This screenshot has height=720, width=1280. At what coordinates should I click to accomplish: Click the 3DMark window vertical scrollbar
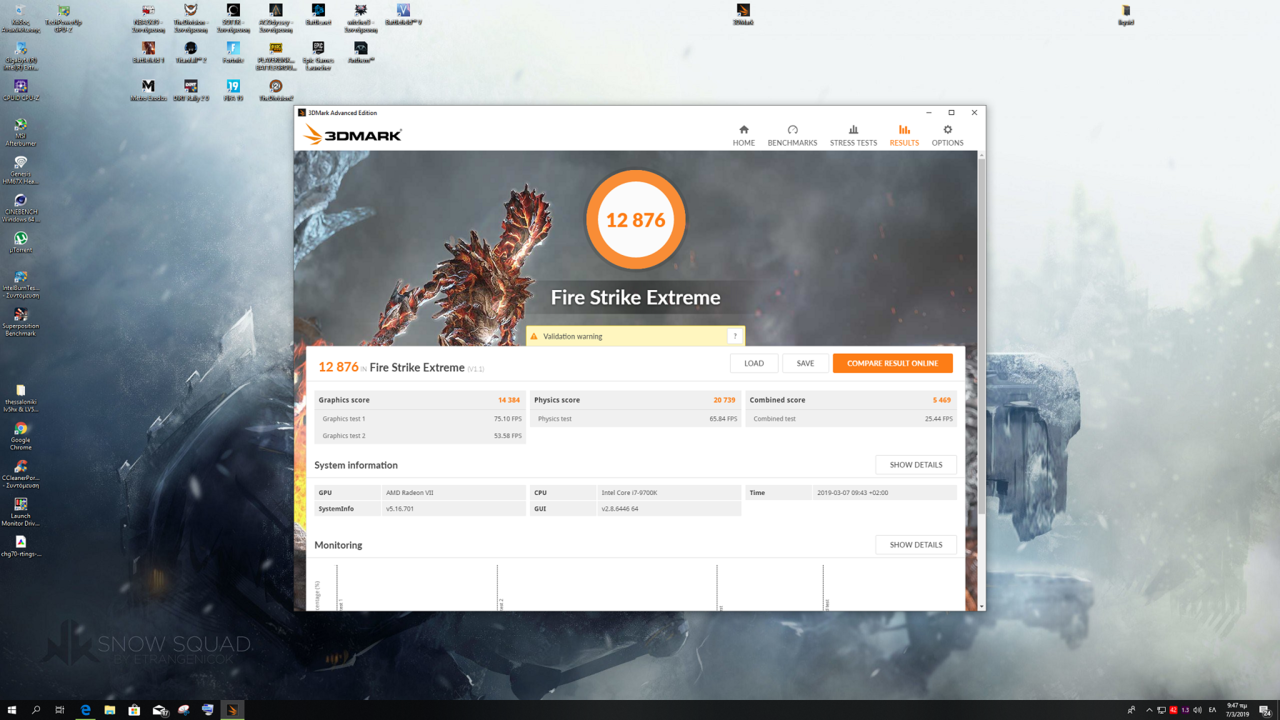pos(981,335)
